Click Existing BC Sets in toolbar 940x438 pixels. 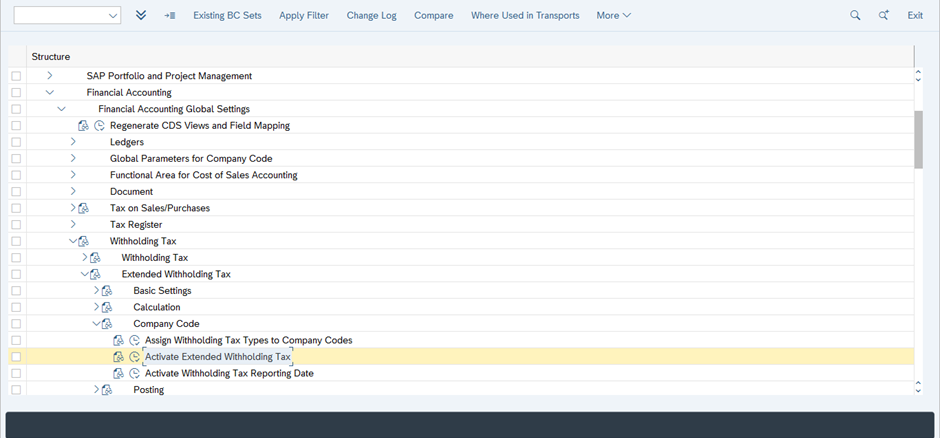(x=227, y=16)
